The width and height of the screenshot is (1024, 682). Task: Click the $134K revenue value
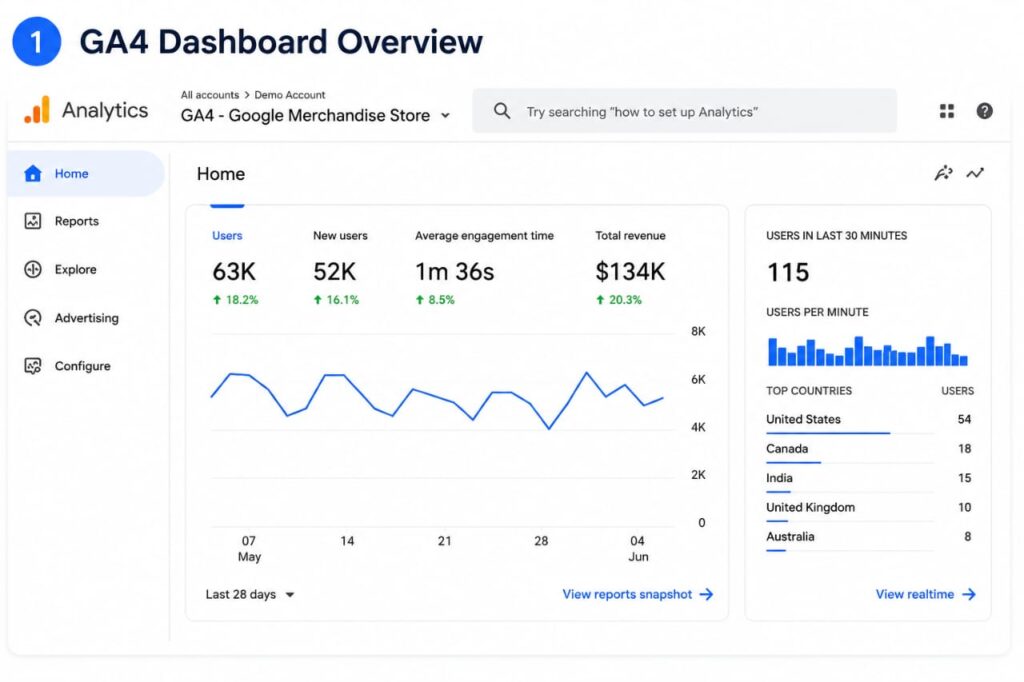point(630,271)
